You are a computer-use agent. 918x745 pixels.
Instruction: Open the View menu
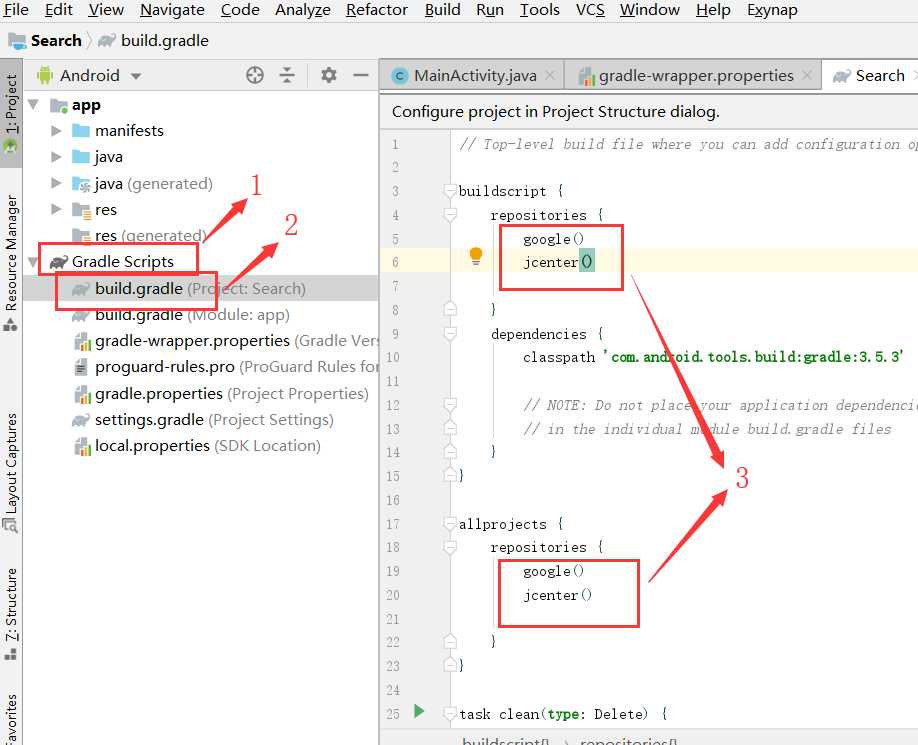click(106, 10)
